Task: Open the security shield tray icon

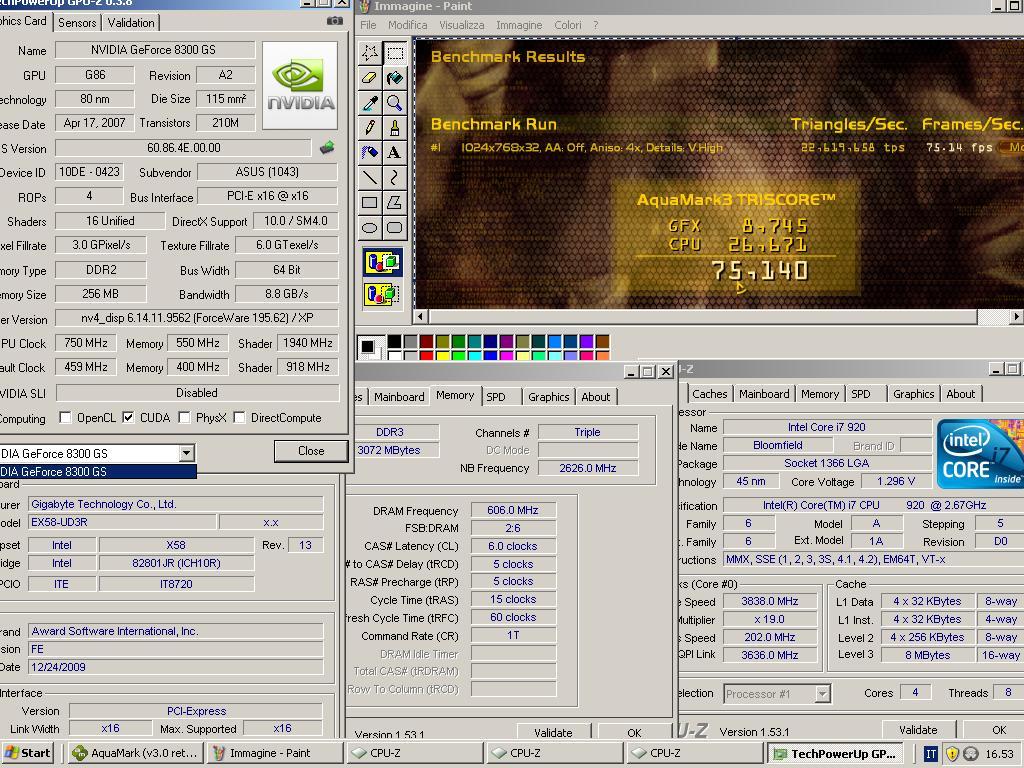Action: click(x=952, y=754)
